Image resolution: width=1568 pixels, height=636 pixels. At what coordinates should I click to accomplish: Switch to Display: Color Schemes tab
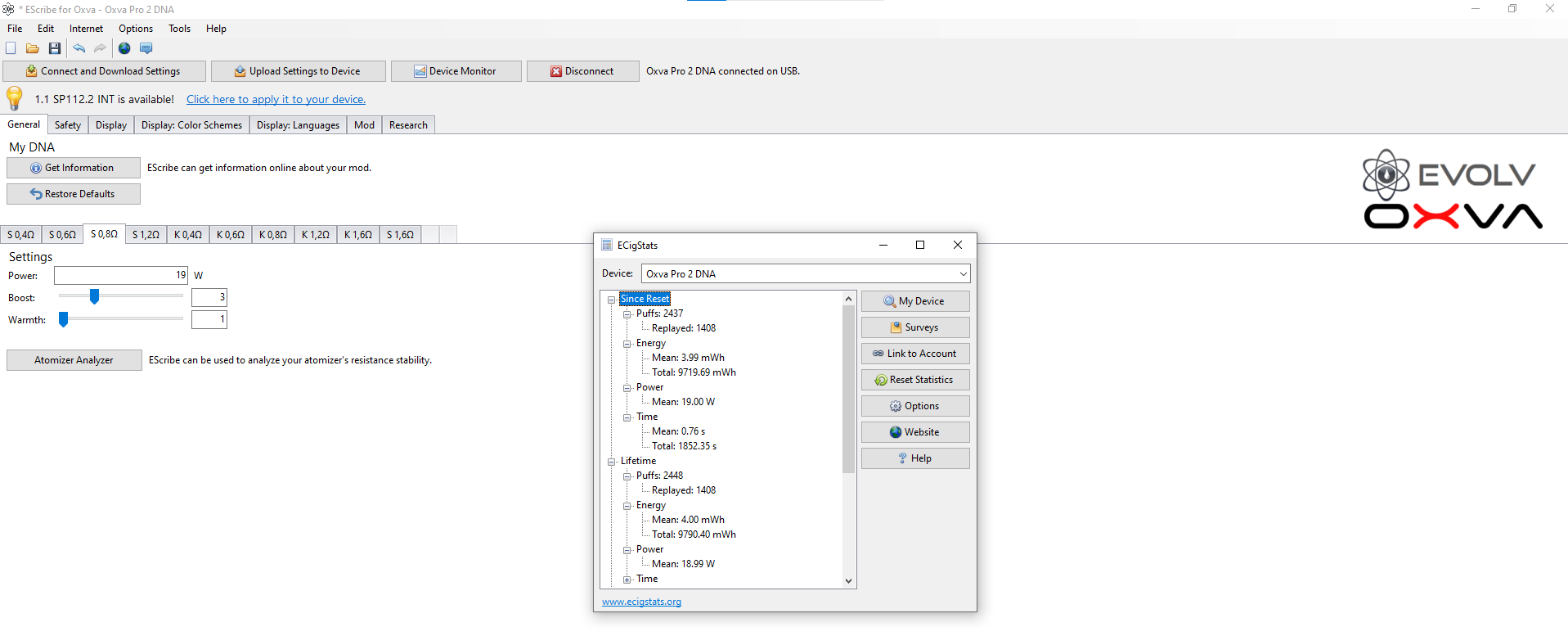pos(191,125)
